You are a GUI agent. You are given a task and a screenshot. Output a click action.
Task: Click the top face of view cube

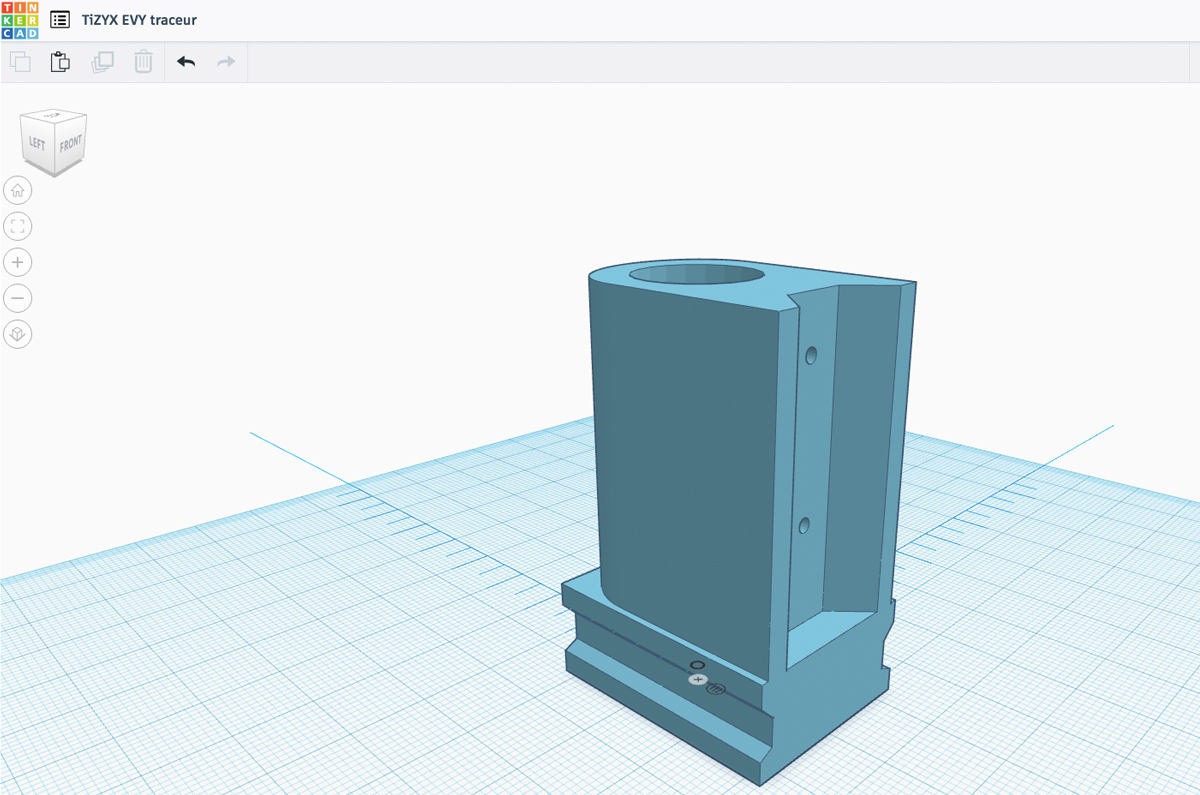point(54,115)
